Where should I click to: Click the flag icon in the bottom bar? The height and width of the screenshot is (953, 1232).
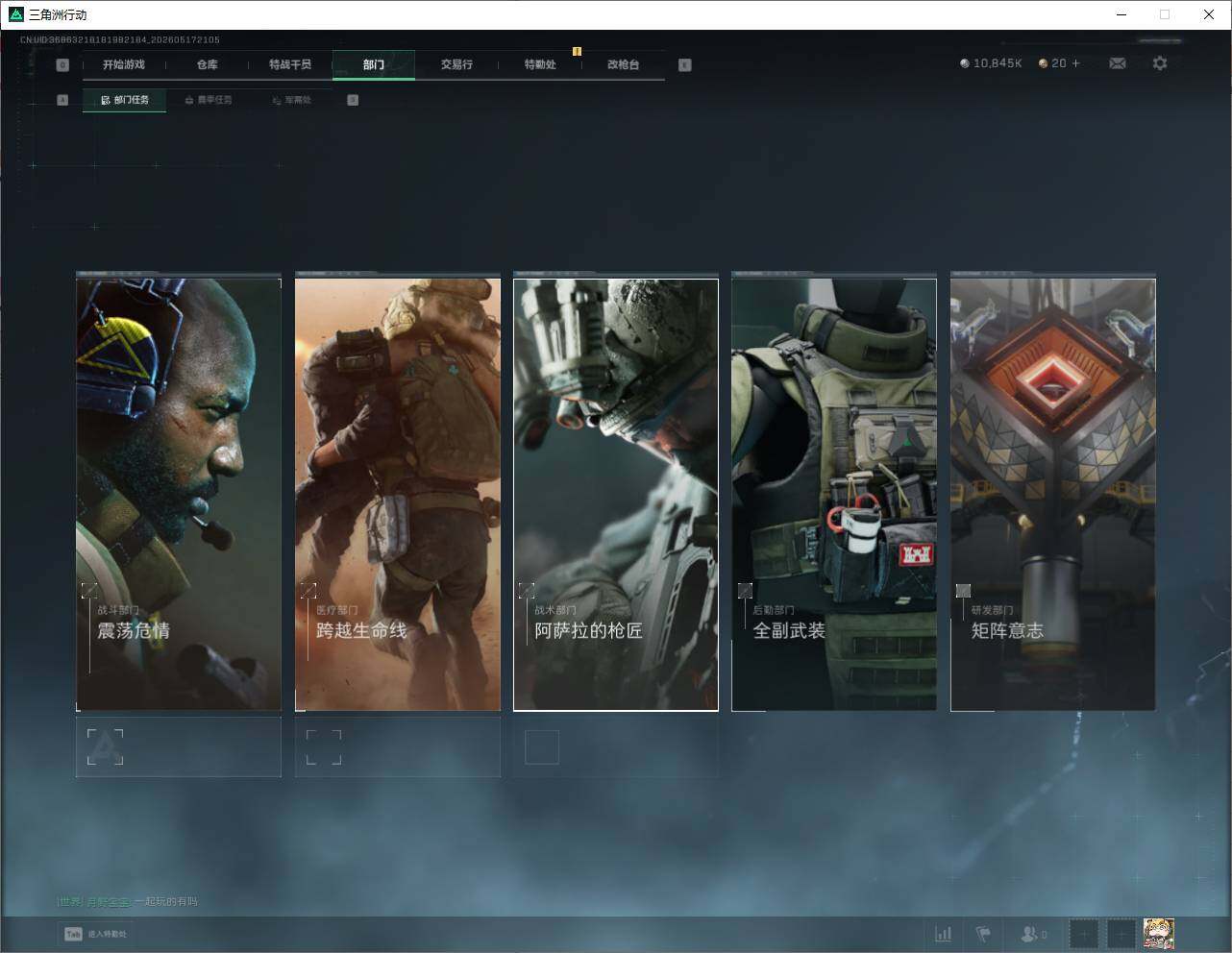pos(983,934)
